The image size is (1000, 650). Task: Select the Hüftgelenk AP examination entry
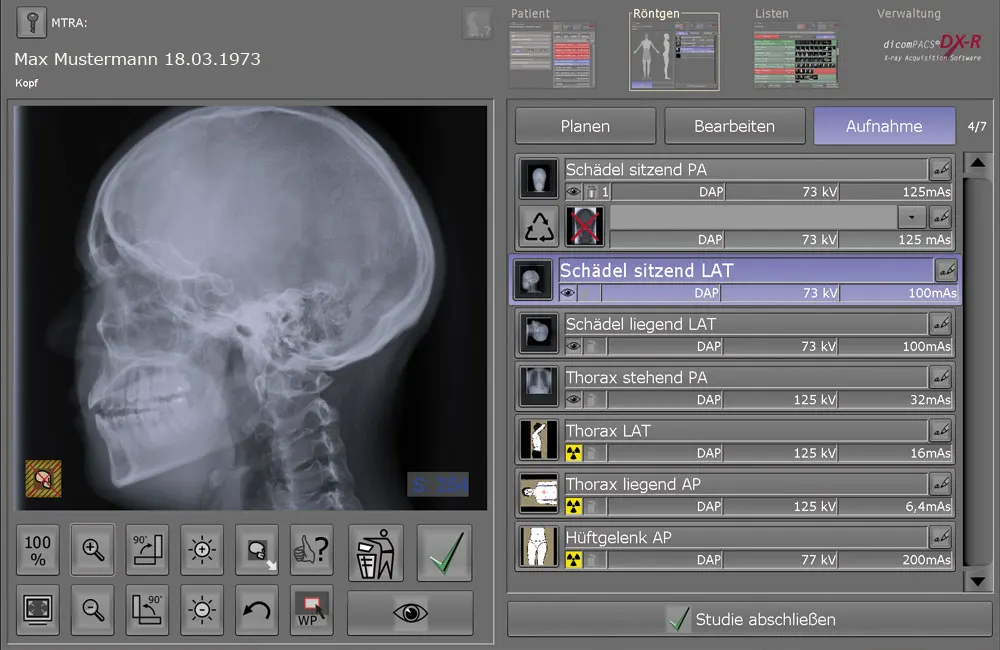pos(745,538)
